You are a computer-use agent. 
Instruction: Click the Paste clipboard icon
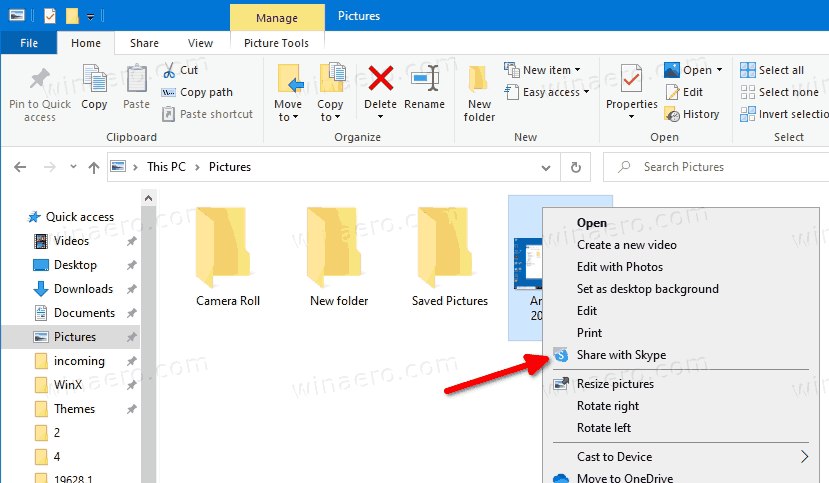click(x=136, y=78)
